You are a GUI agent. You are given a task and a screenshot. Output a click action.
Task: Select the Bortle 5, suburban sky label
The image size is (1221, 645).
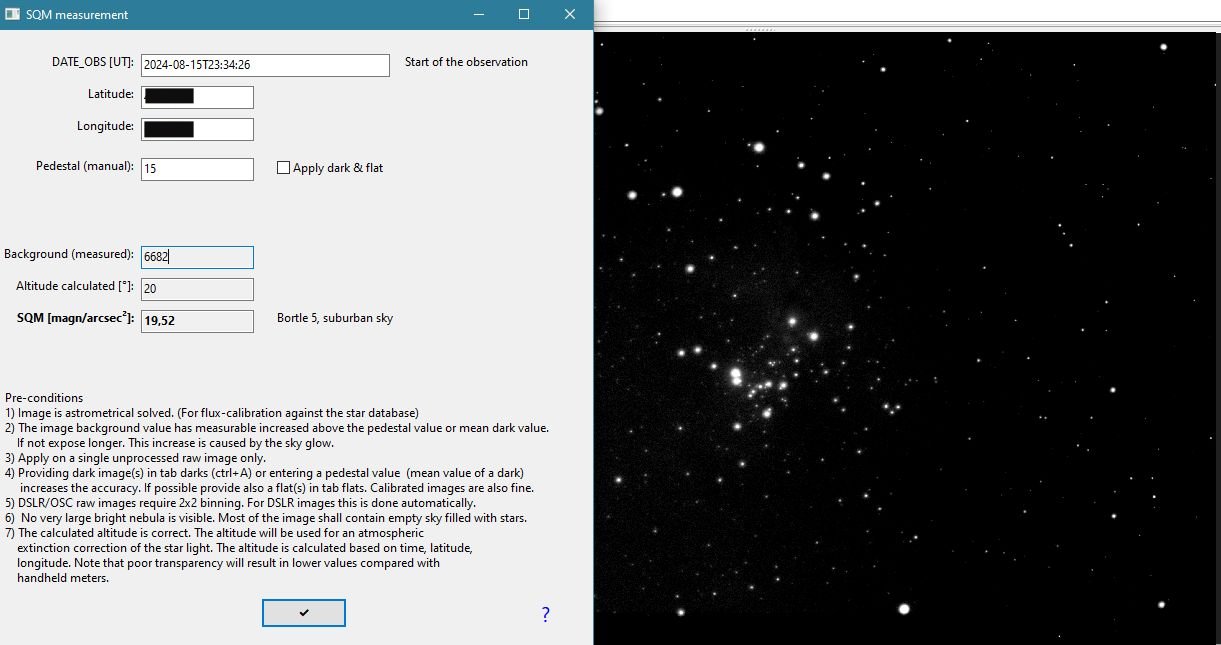[x=335, y=318]
